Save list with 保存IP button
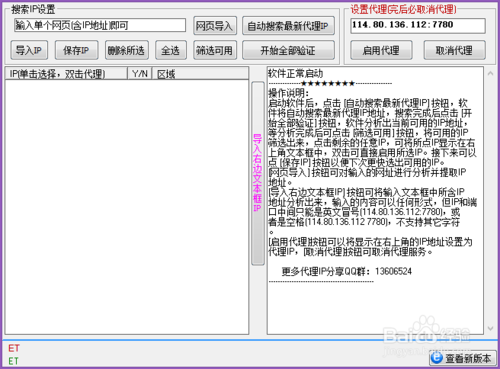 (76, 50)
